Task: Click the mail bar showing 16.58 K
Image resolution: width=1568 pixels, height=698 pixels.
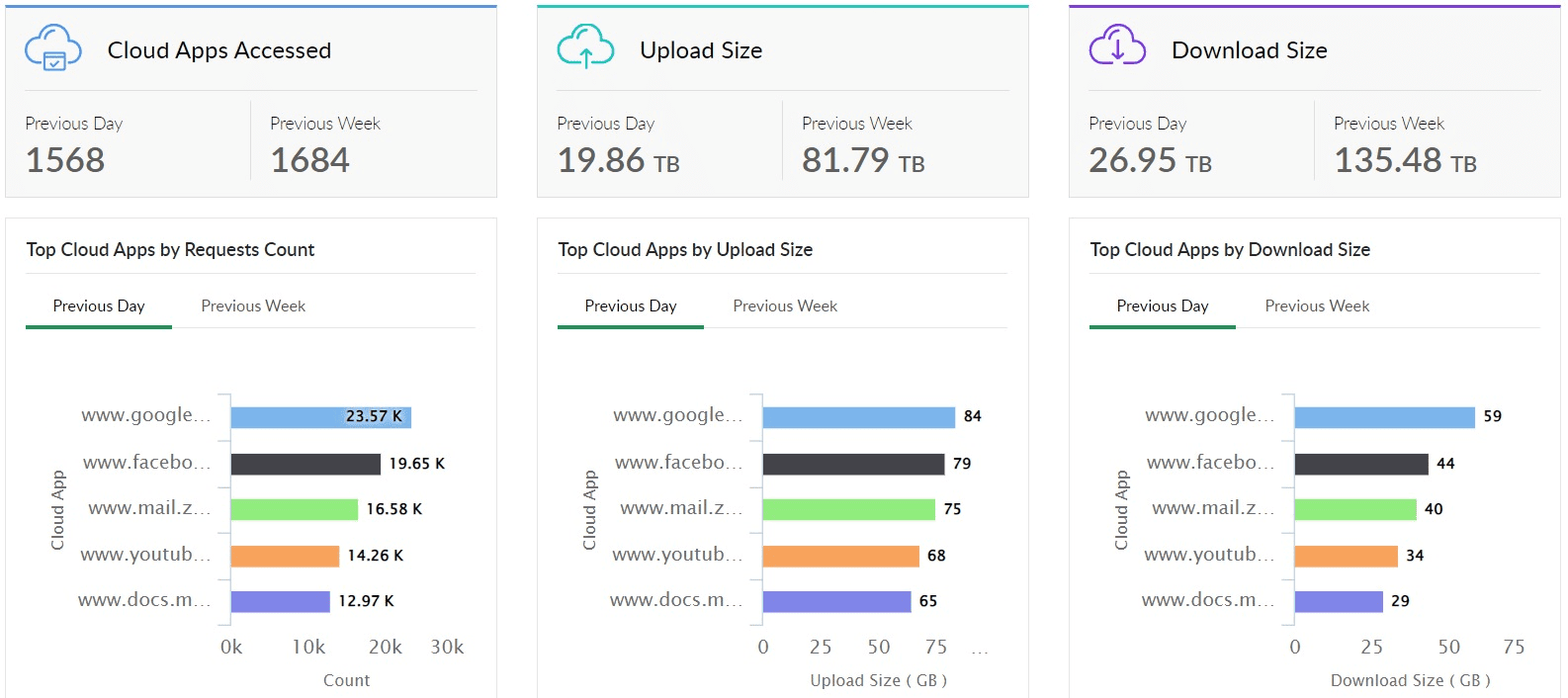Action: tap(294, 509)
